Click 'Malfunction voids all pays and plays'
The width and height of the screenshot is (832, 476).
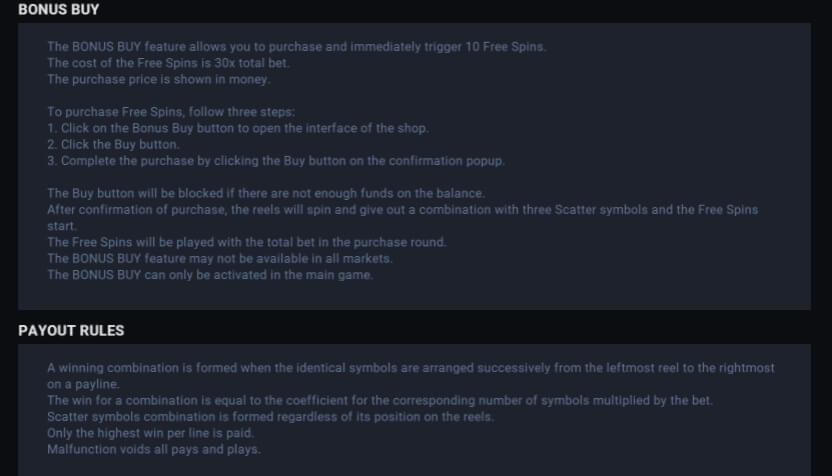[154, 449]
